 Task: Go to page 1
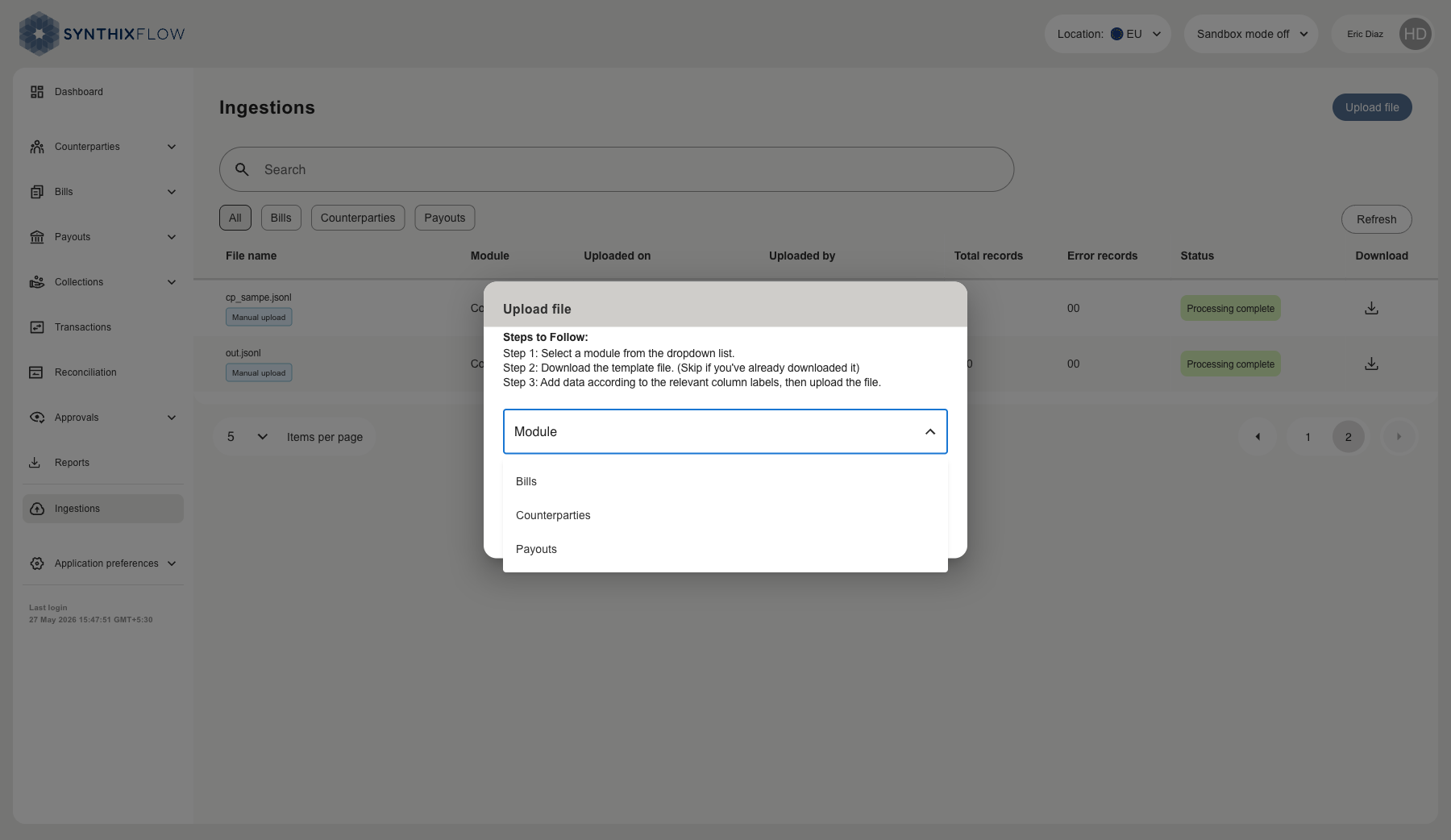[x=1308, y=437]
